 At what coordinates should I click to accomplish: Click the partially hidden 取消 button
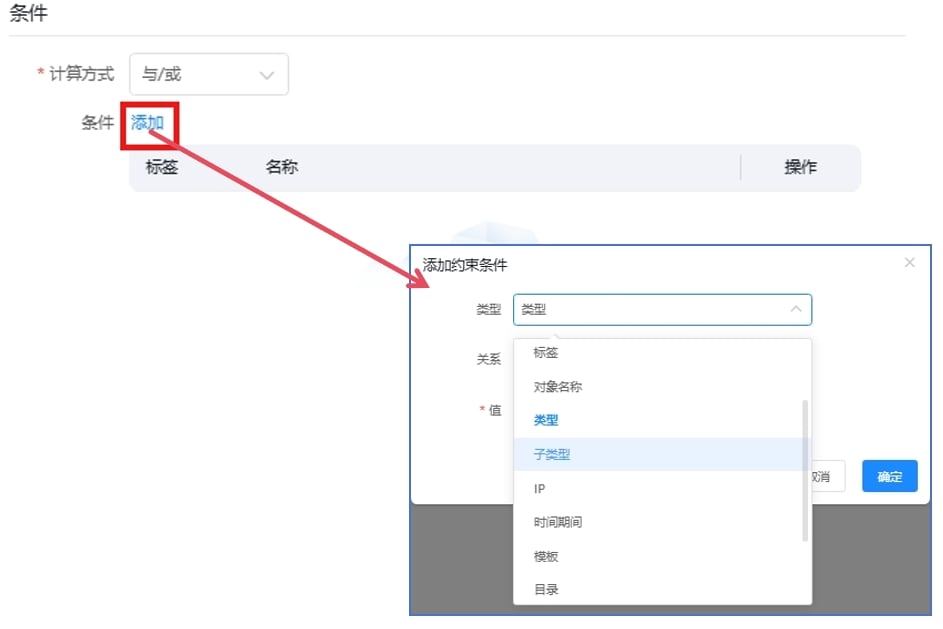click(x=828, y=476)
